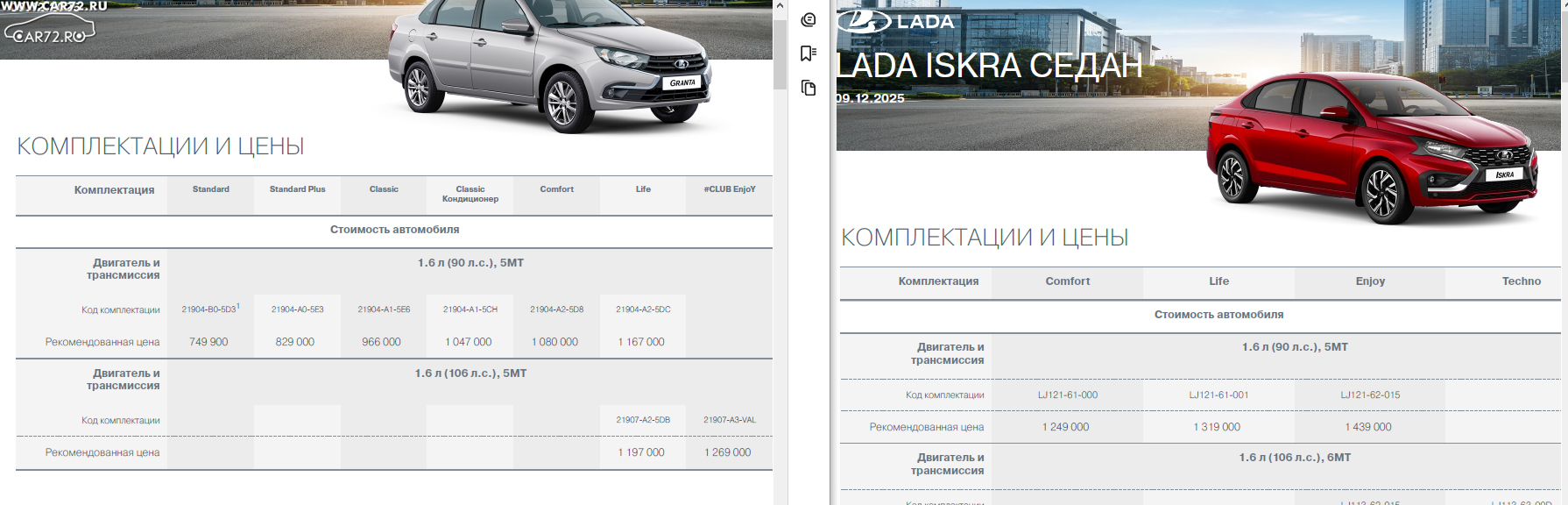Select the Classic Кондиционер column header
This screenshot has width=1568, height=505.
click(x=470, y=194)
